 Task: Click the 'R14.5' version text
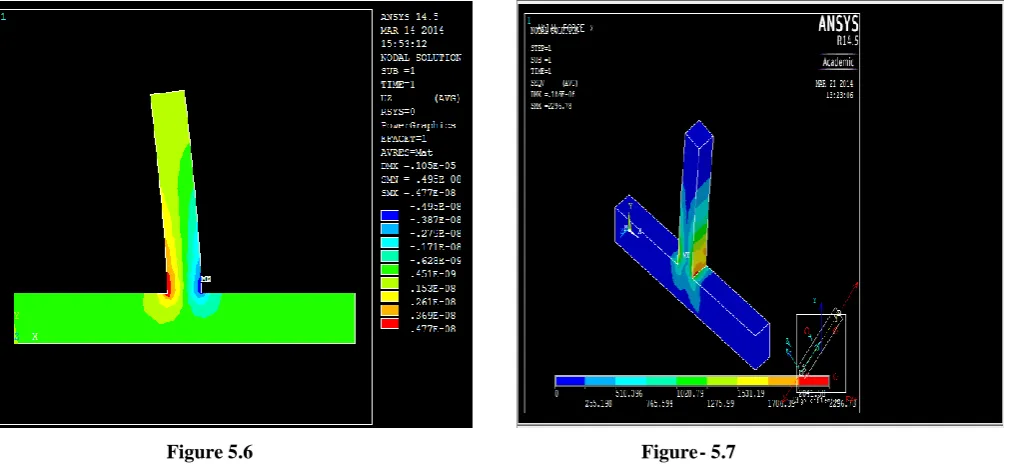tap(847, 41)
